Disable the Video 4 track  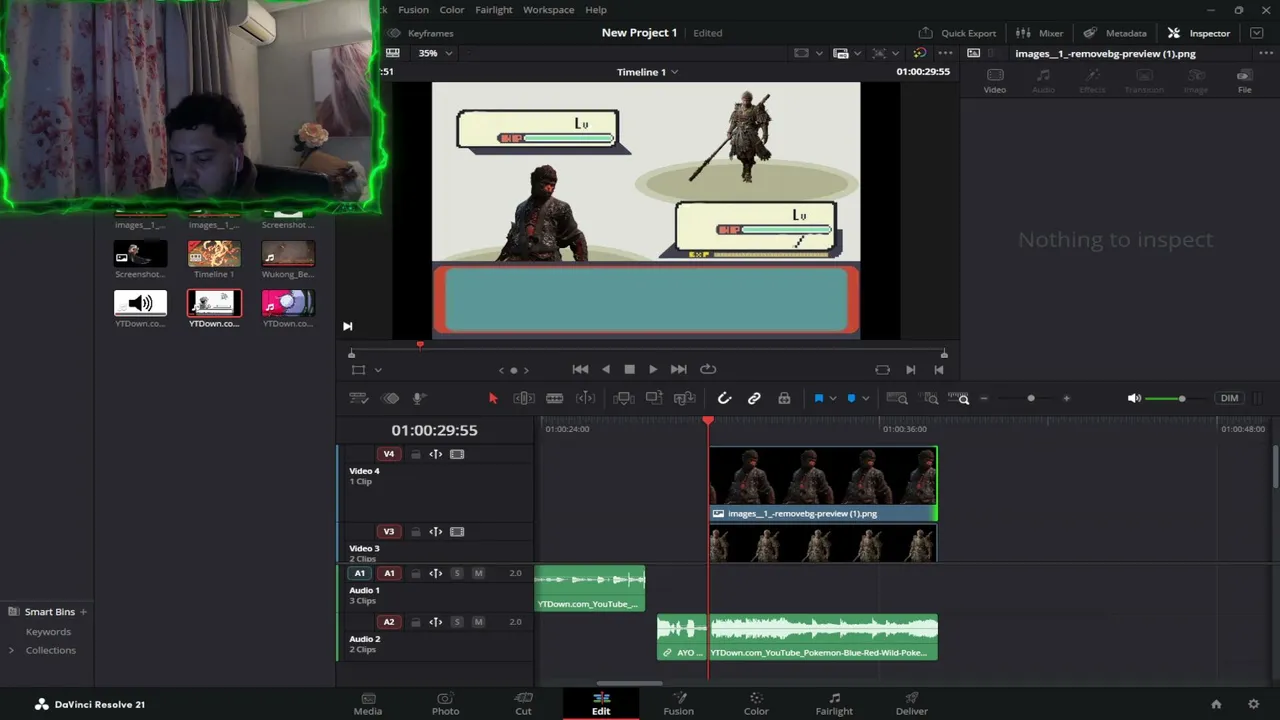coord(457,454)
